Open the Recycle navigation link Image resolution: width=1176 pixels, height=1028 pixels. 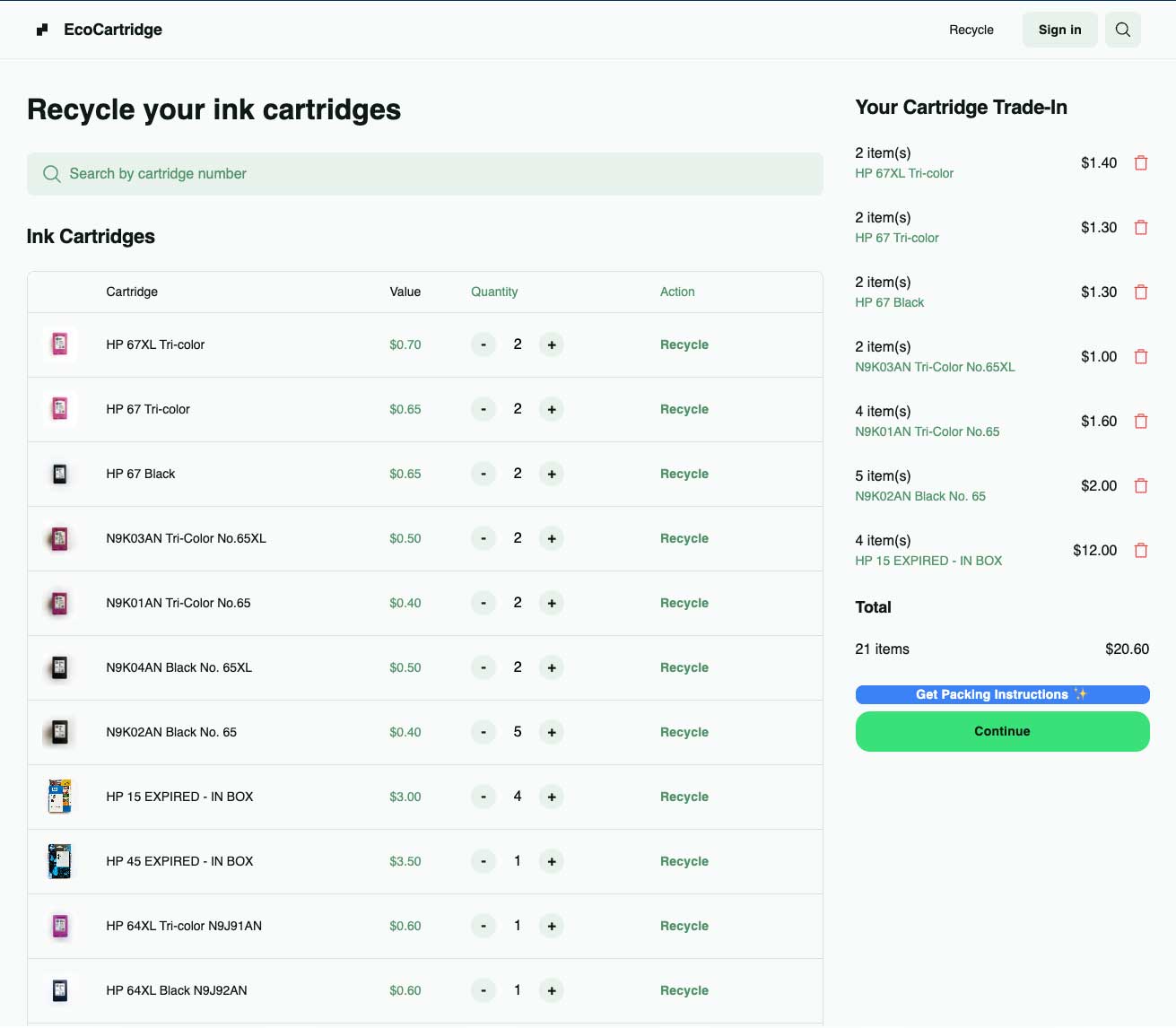[971, 30]
